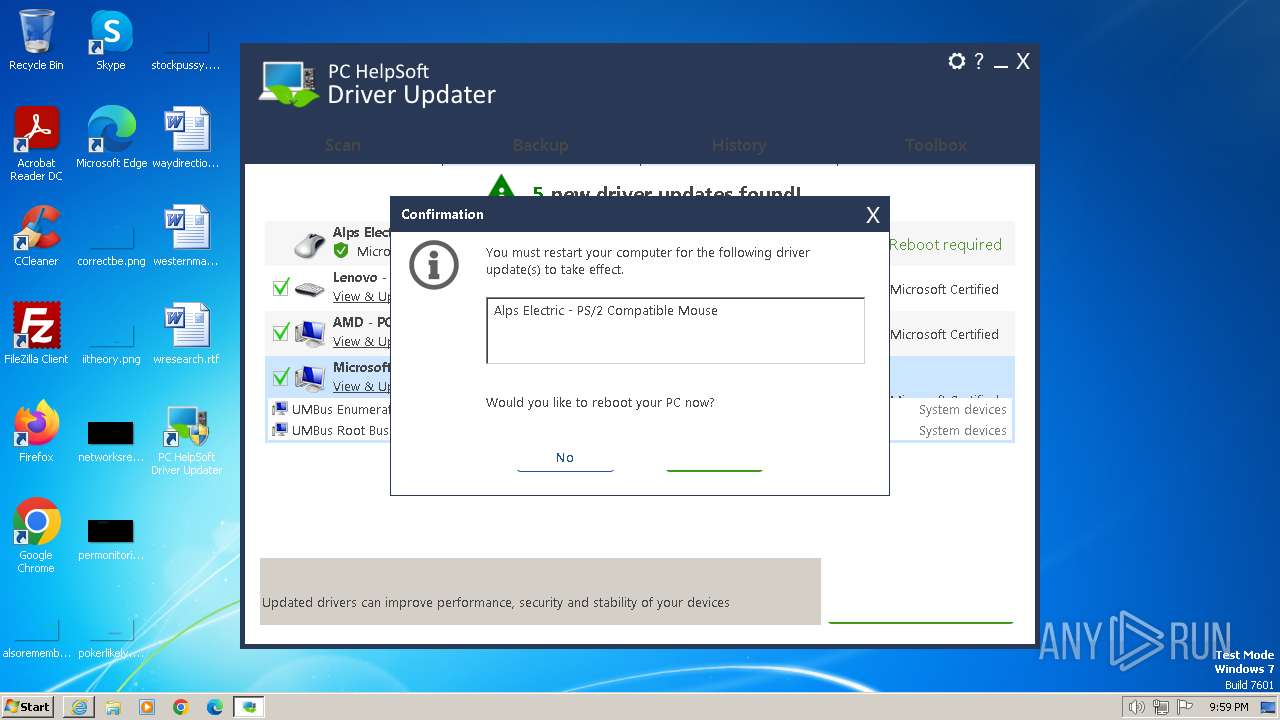Open Recycle Bin on desktop
This screenshot has width=1280, height=720.
point(36,40)
